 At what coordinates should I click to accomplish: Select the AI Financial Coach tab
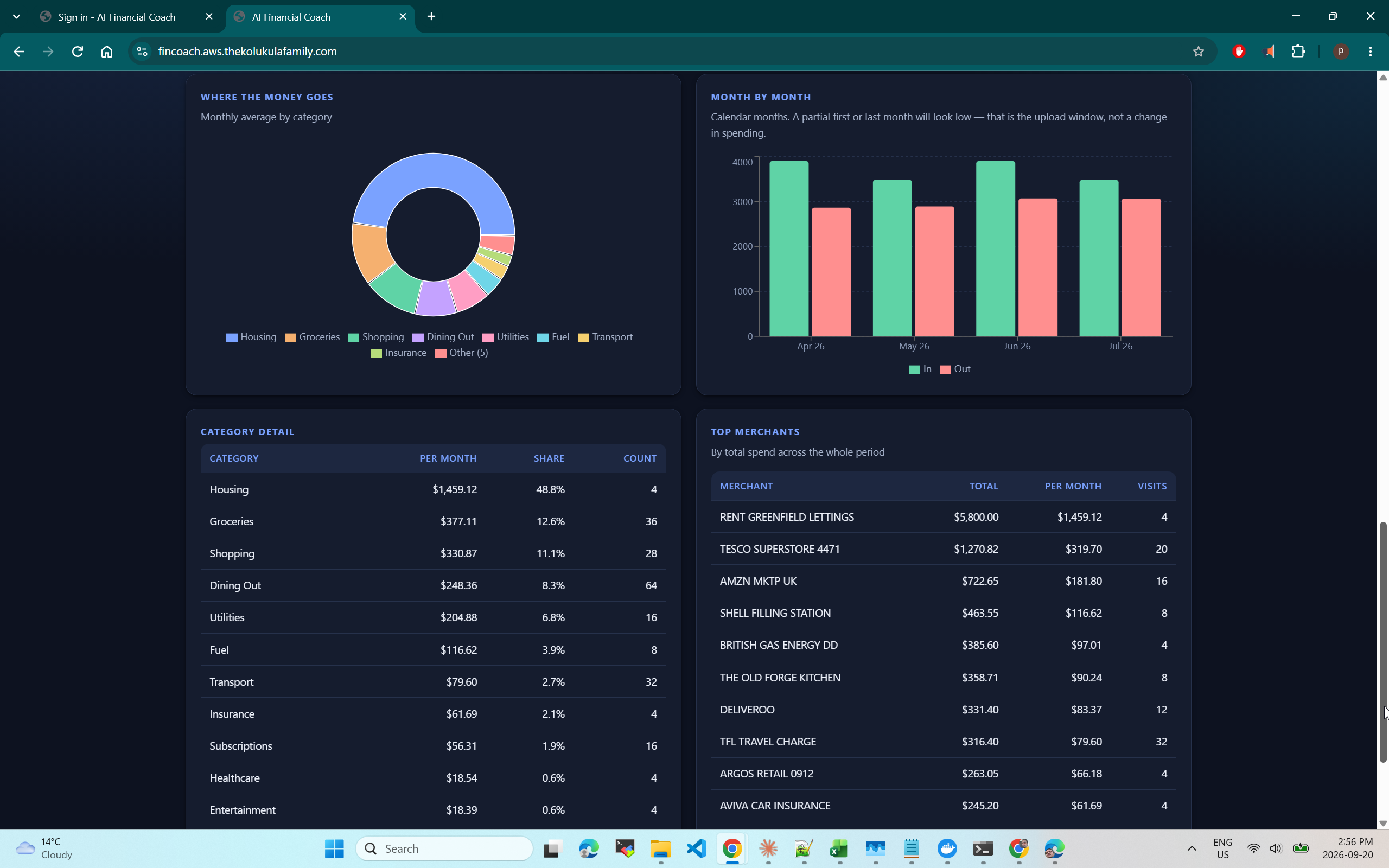point(320,17)
